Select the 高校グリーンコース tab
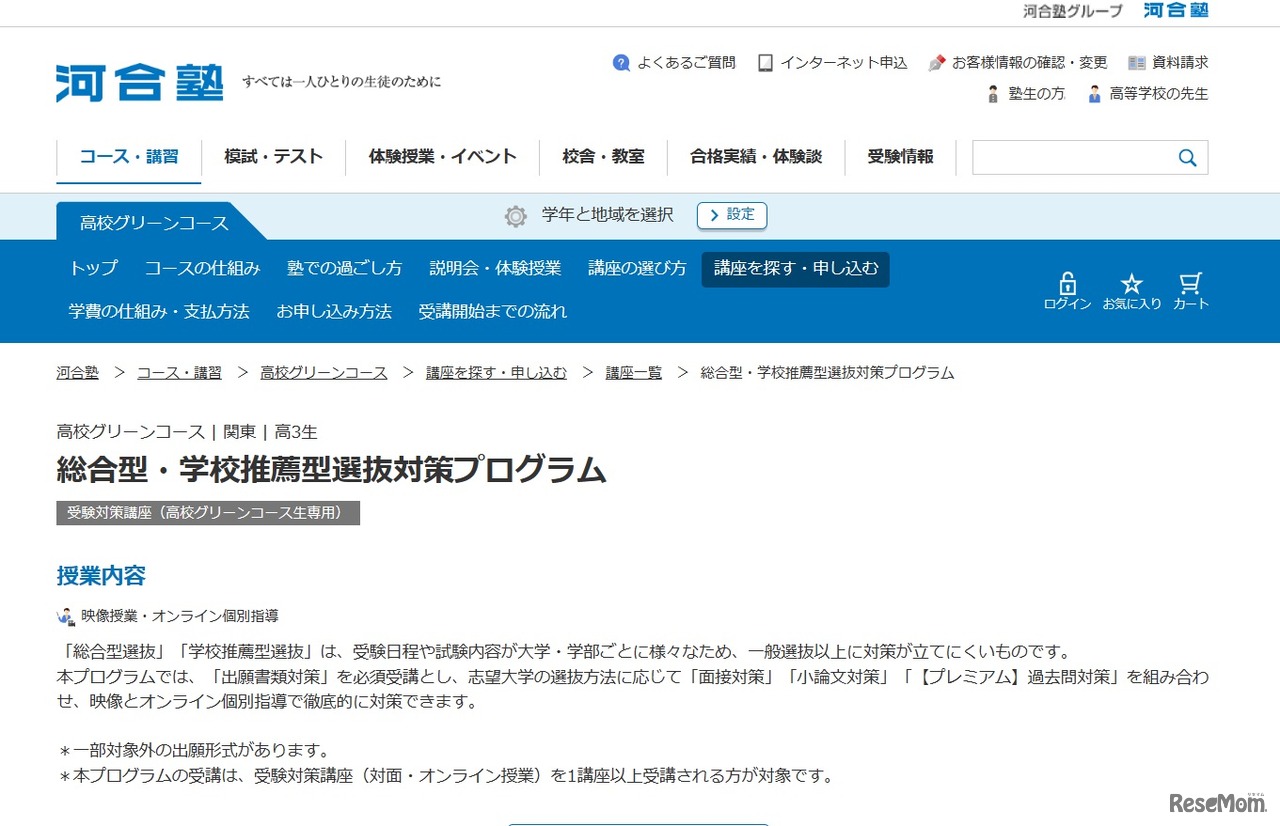The height and width of the screenshot is (826, 1280). pyautogui.click(x=154, y=222)
